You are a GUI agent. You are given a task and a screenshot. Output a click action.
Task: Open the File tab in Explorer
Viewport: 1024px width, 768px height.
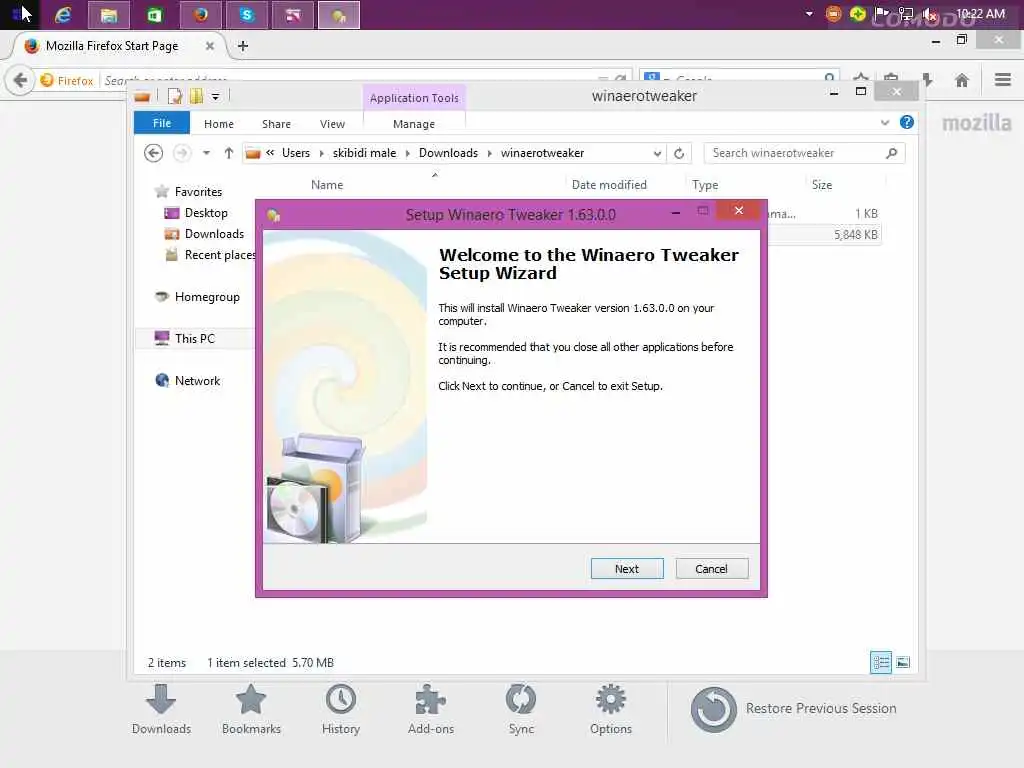pos(161,123)
